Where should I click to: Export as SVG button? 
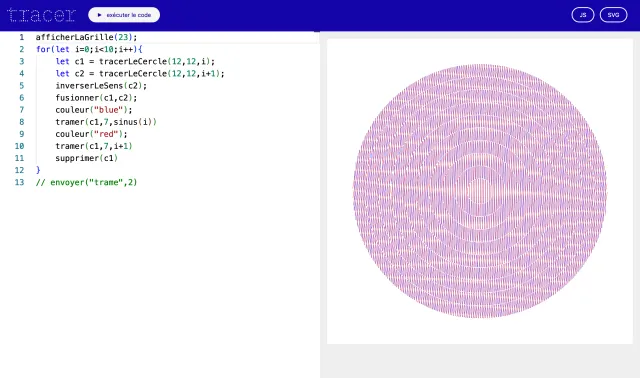click(x=613, y=15)
